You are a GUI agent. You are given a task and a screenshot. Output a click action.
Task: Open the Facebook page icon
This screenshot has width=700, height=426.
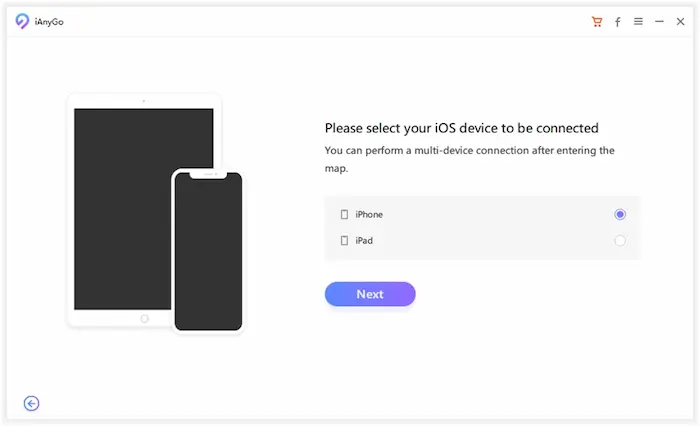click(617, 22)
